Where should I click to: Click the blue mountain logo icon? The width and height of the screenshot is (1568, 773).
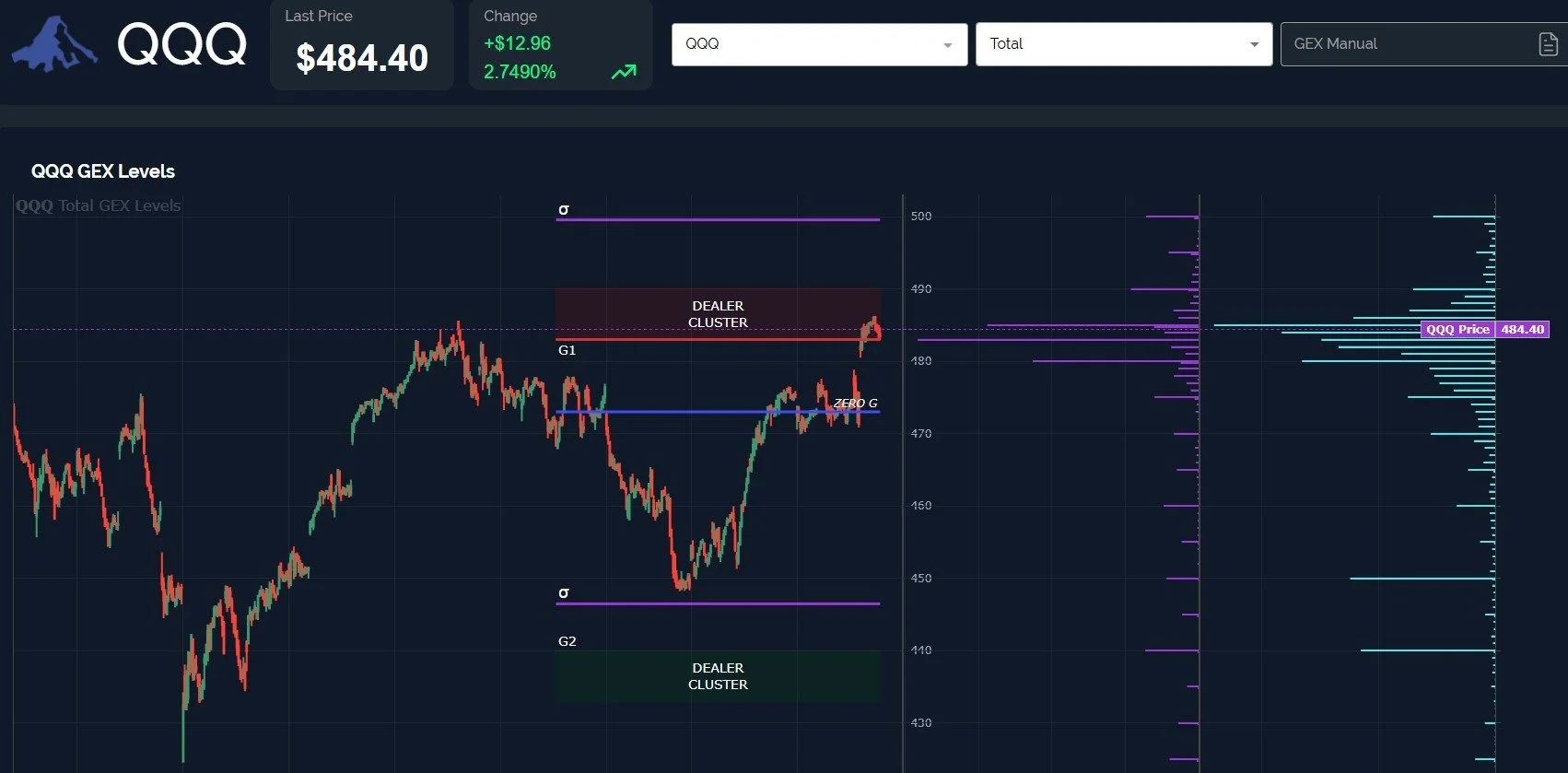54,43
